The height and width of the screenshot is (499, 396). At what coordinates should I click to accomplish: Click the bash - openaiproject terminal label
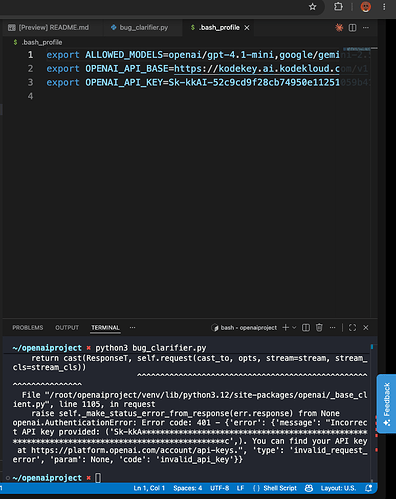click(x=244, y=328)
